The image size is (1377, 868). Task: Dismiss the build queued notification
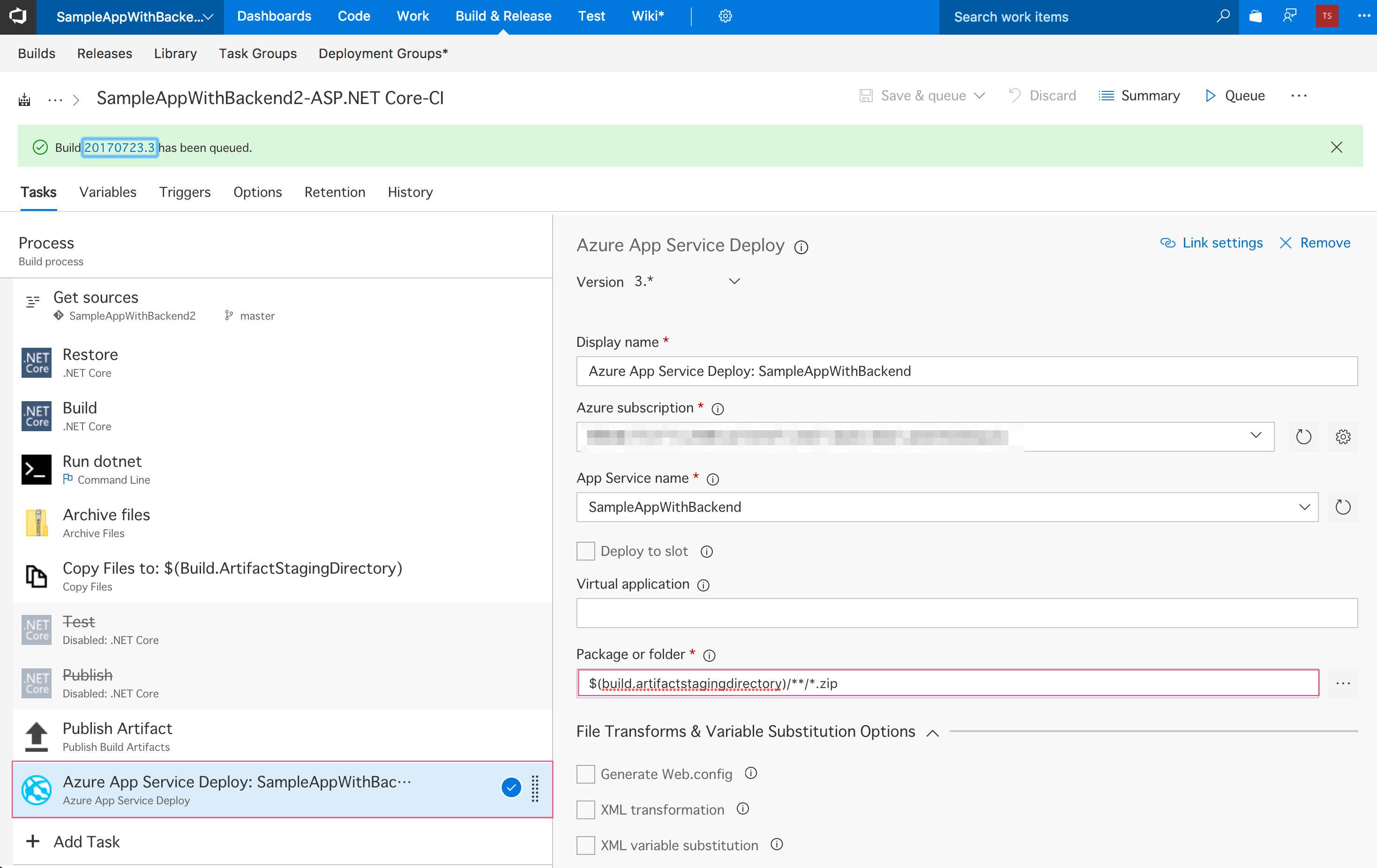coord(1336,148)
